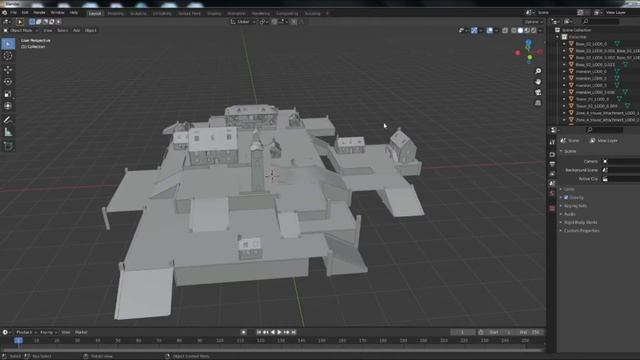640x360 pixels.
Task: Open the Playback dropdown in timeline
Action: pyautogui.click(x=27, y=332)
